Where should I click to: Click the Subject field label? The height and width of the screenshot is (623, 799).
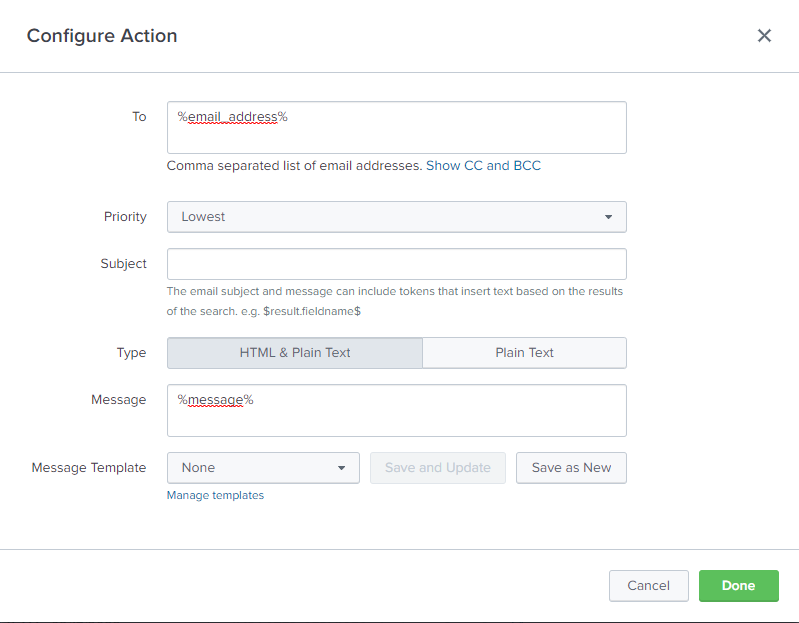(123, 264)
